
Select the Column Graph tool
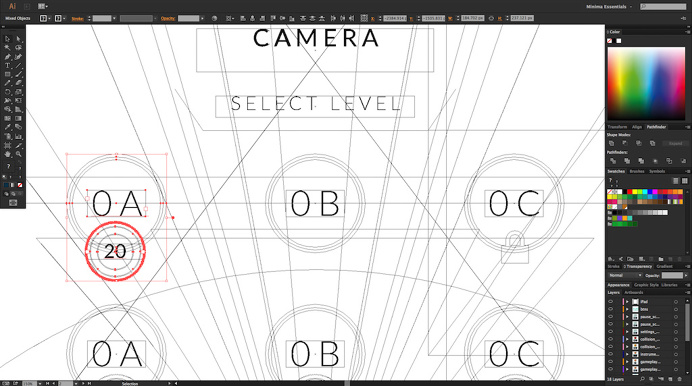point(19,136)
